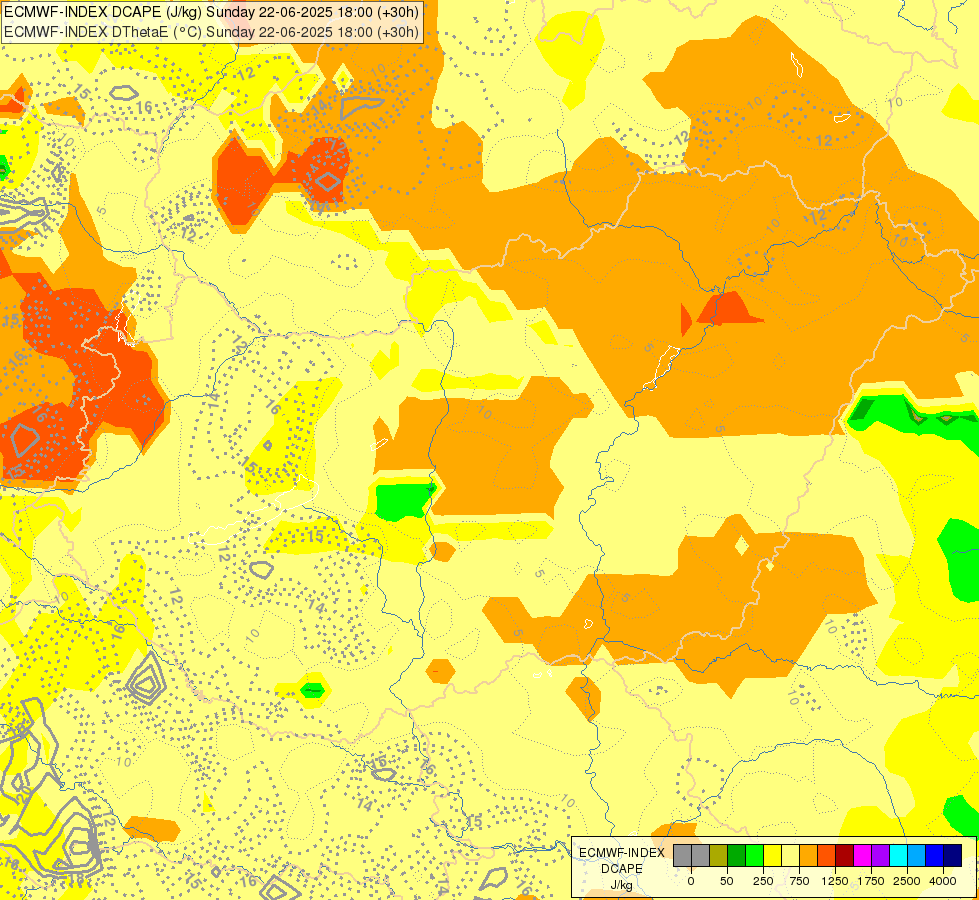Click the bright green legend swatch
Image resolution: width=979 pixels, height=900 pixels.
tap(755, 855)
